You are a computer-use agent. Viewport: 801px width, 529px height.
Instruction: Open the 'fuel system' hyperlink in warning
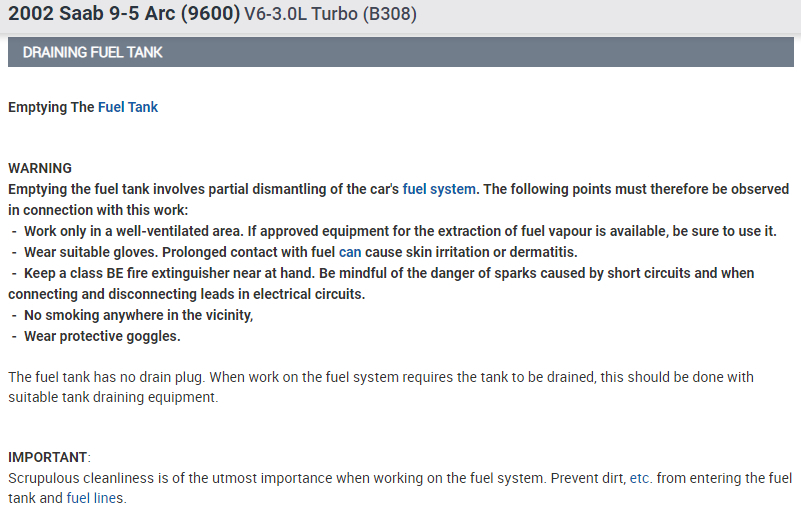[x=439, y=188]
